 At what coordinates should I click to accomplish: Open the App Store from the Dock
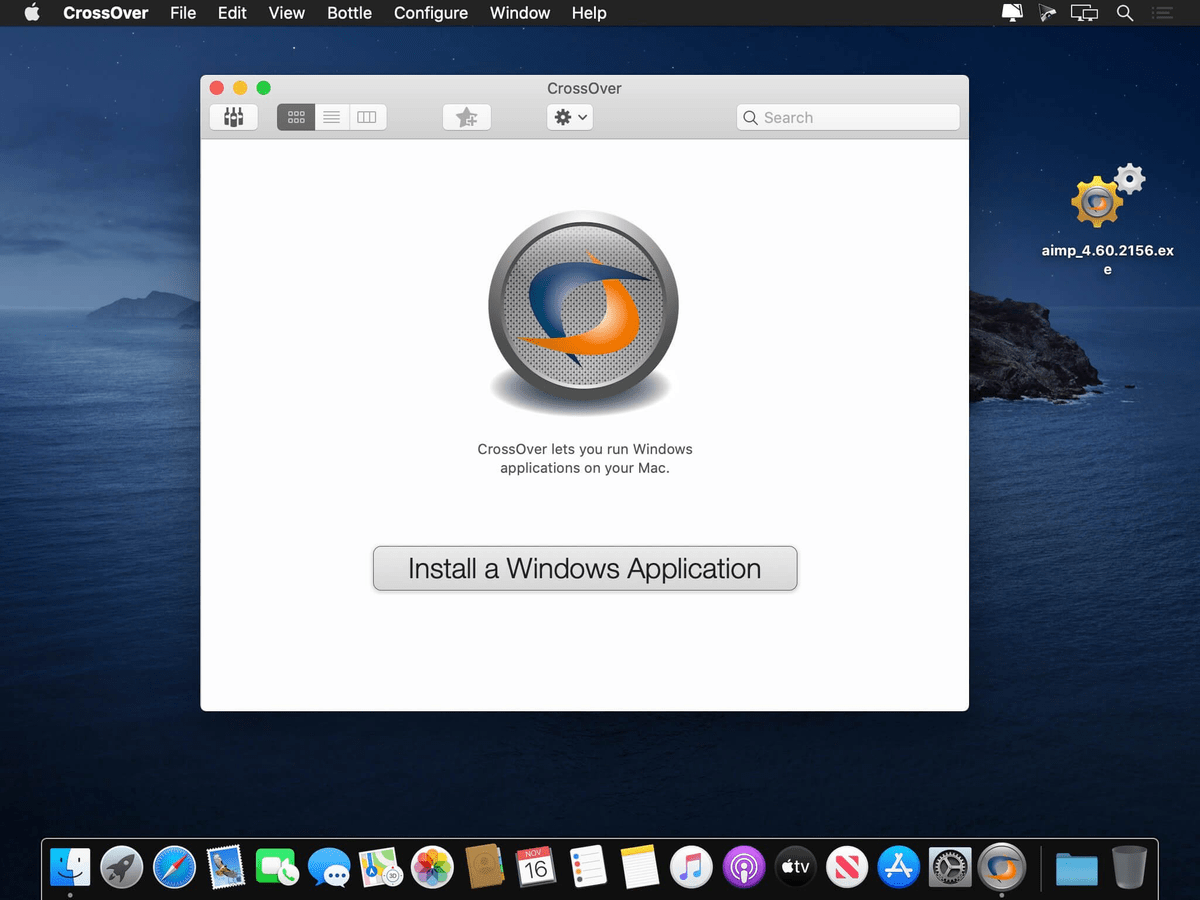(898, 866)
